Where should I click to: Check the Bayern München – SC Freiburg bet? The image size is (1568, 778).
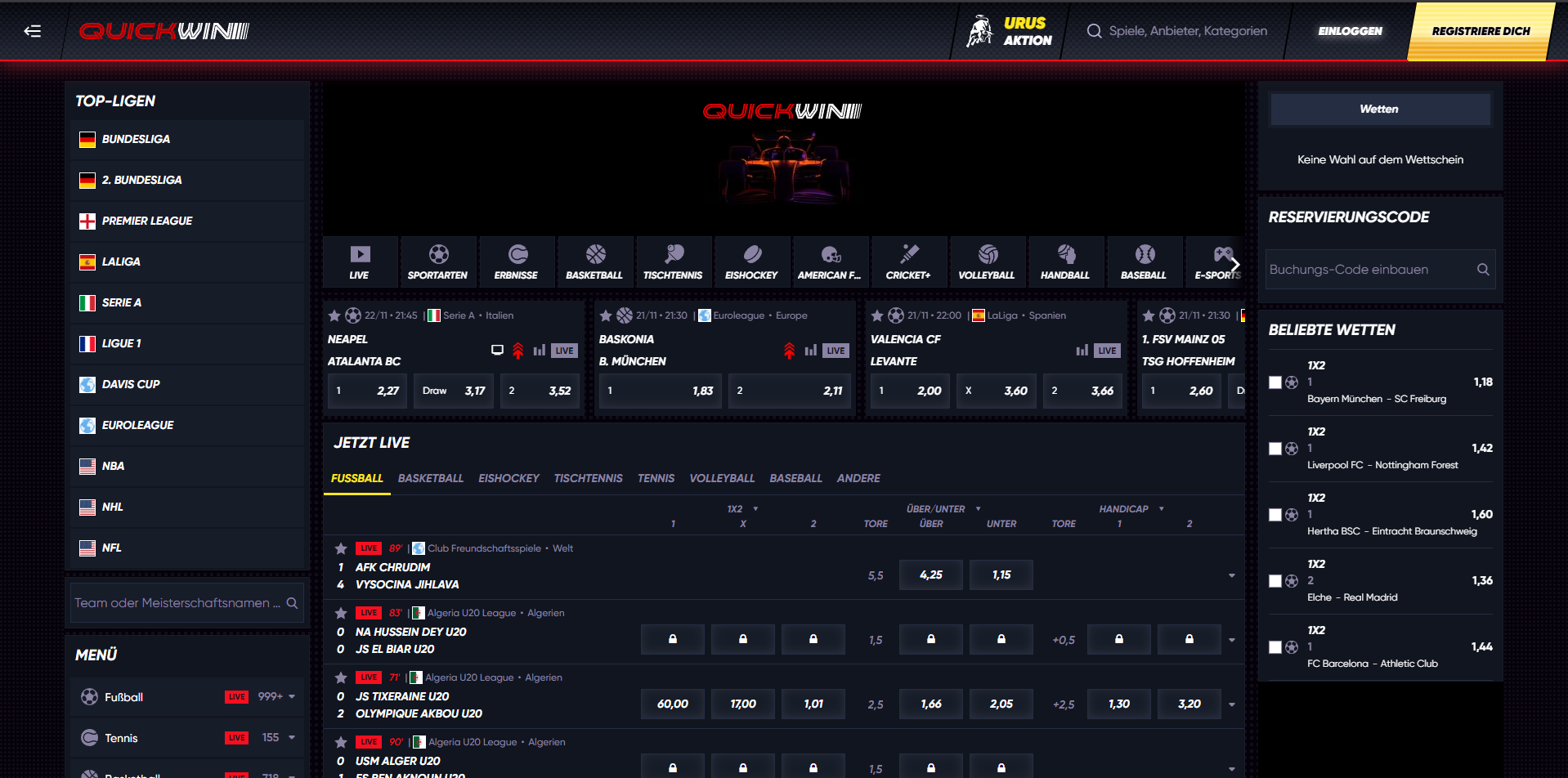click(x=1275, y=382)
